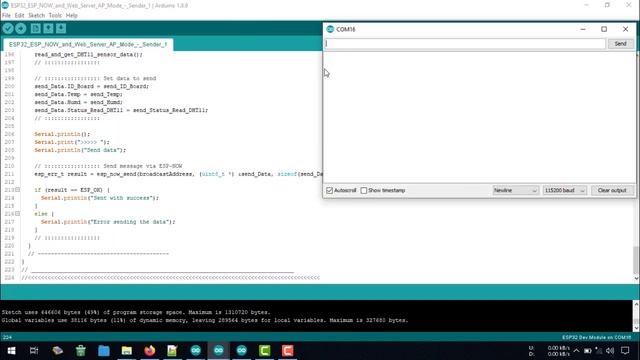Open the Notepad++ taskbar icon
This screenshot has width=640, height=360.
pos(172,351)
